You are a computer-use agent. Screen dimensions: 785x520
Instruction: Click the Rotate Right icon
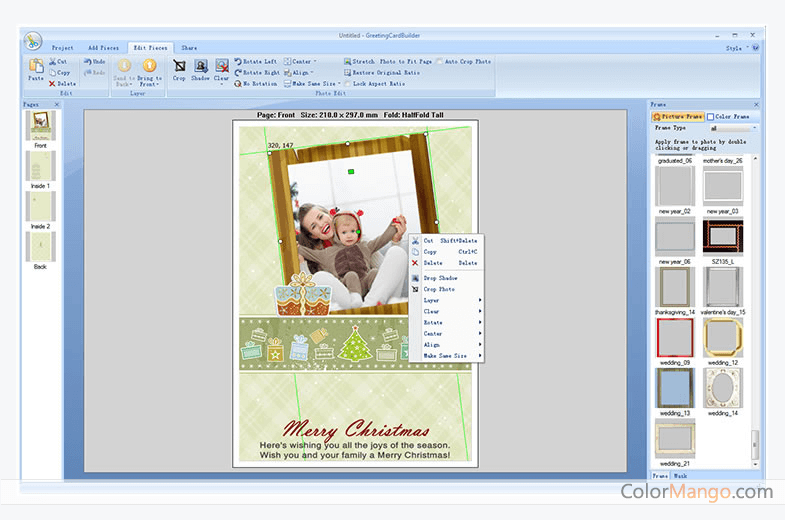pyautogui.click(x=258, y=72)
